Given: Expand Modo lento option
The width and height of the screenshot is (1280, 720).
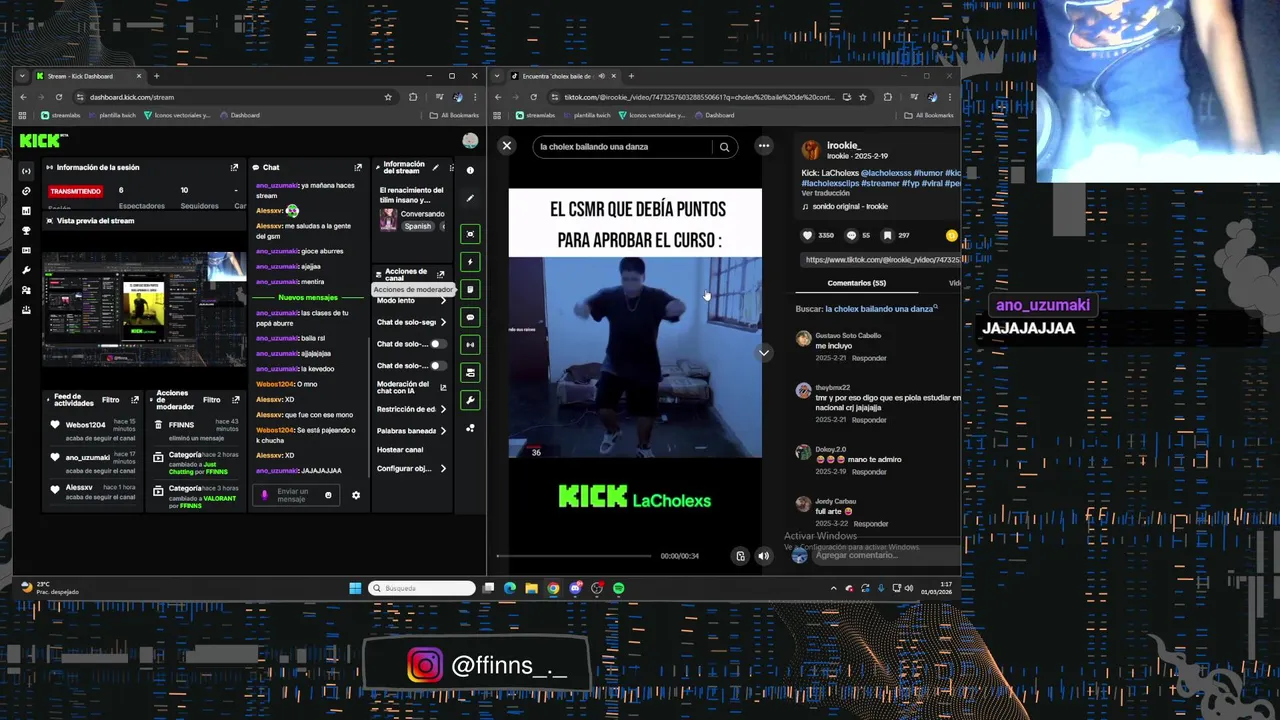Looking at the screenshot, I should [x=443, y=301].
